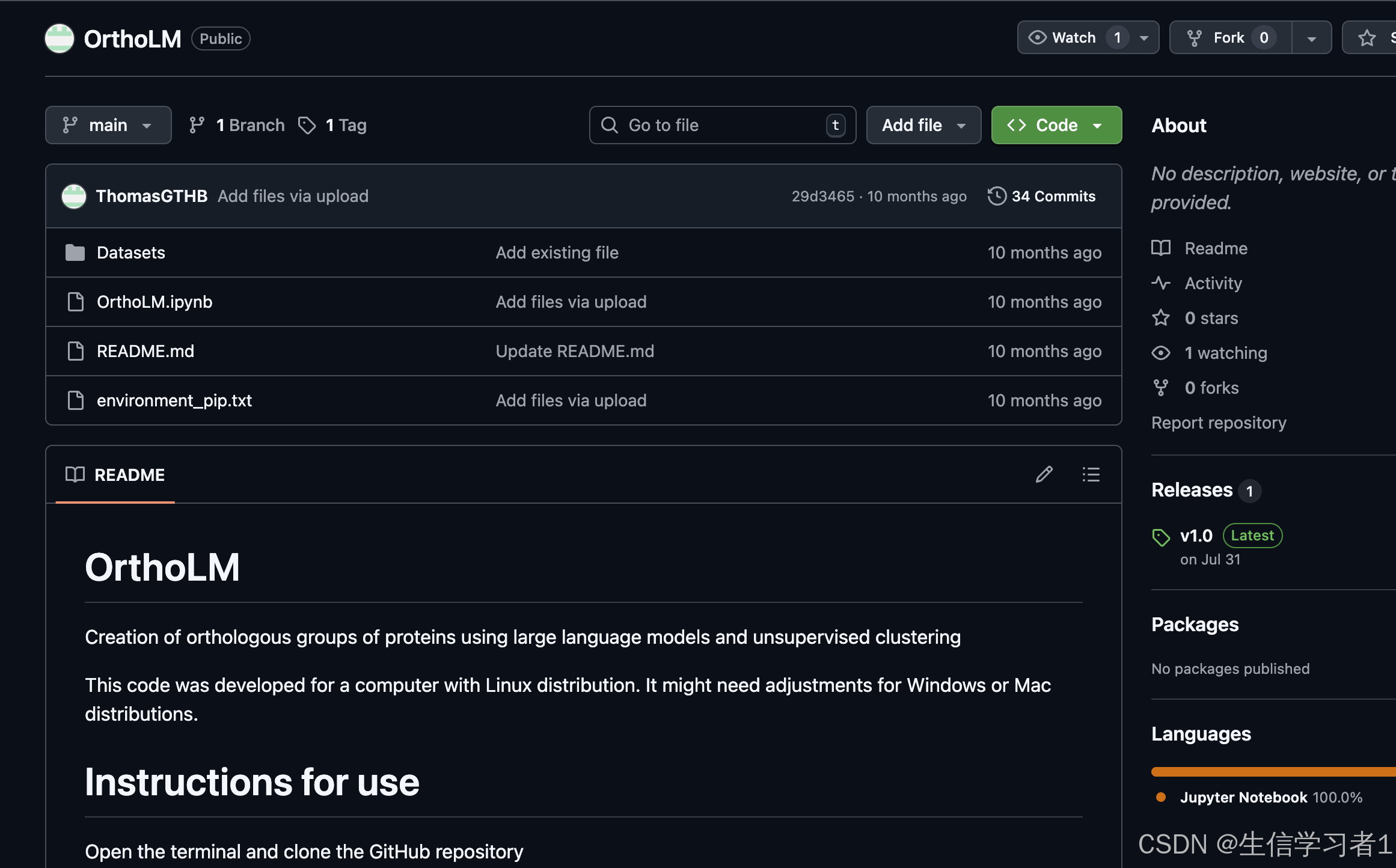Open the README outline list icon
This screenshot has height=868, width=1396.
(1091, 474)
